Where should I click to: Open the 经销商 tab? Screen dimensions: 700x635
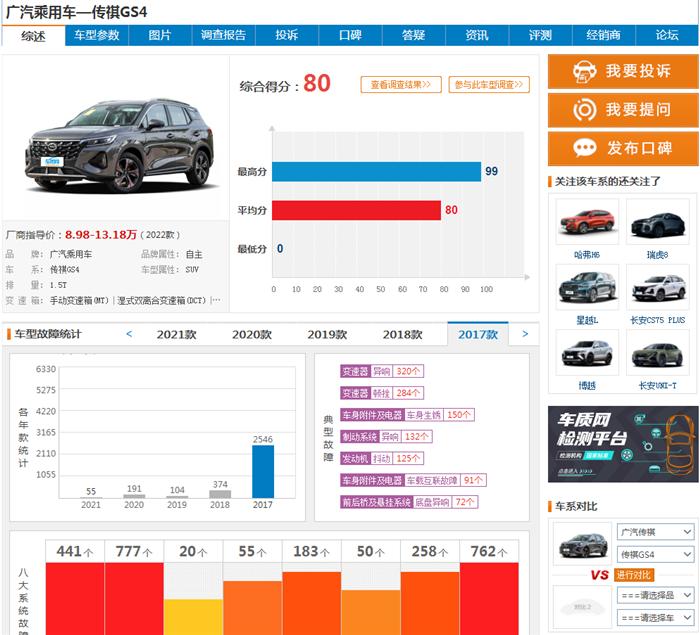click(604, 35)
